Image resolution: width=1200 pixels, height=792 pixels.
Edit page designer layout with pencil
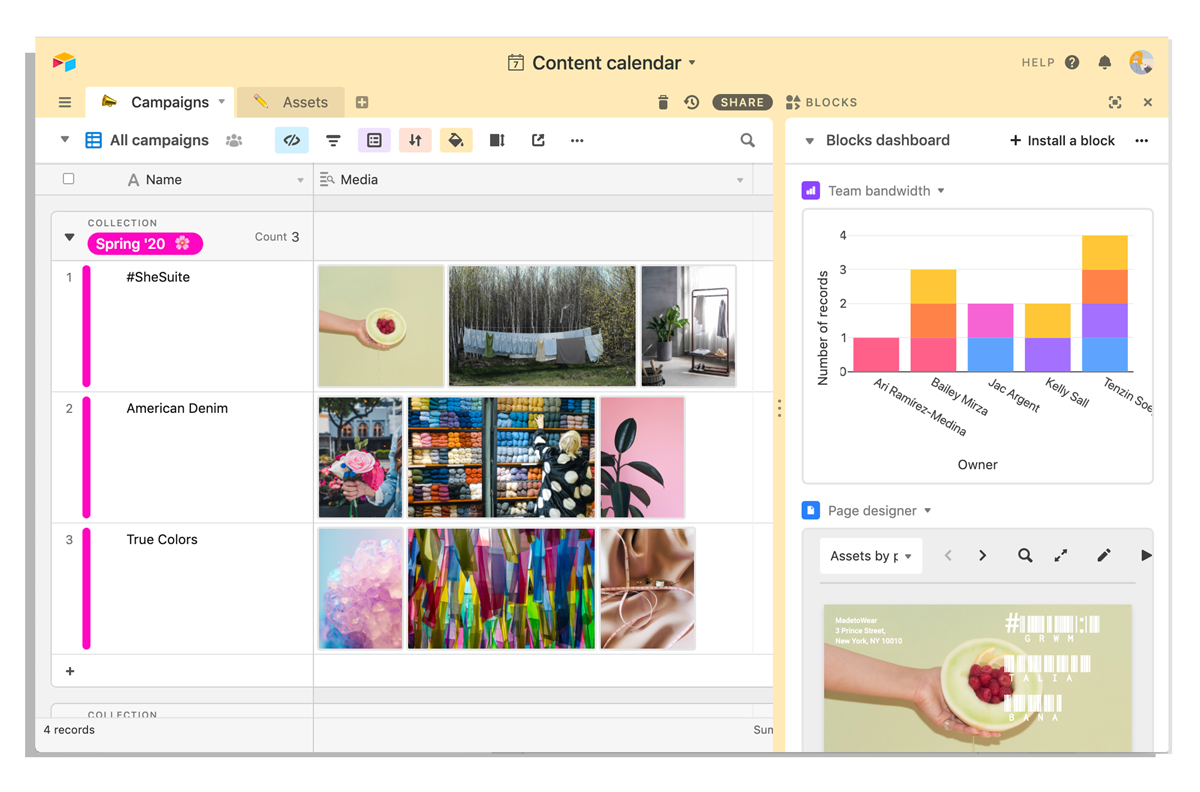click(x=1104, y=556)
